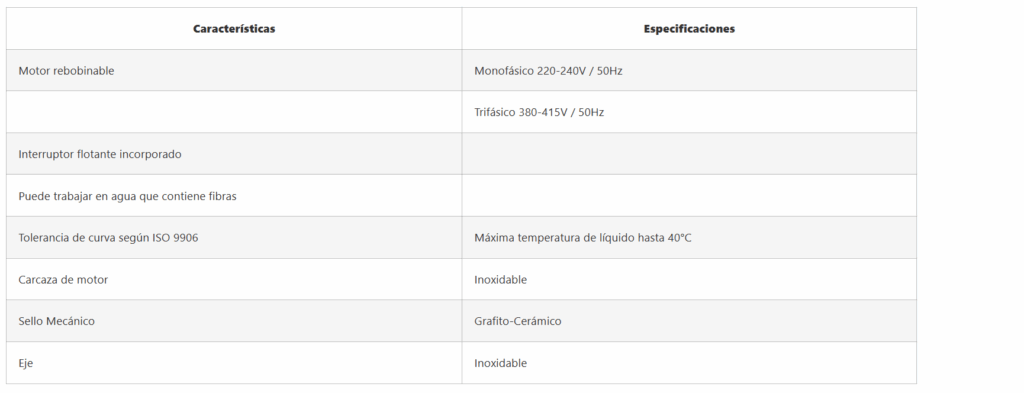Click Inoxidable in the Carcaza de motor row
Image resolution: width=1024 pixels, height=393 pixels.
pyautogui.click(x=500, y=279)
